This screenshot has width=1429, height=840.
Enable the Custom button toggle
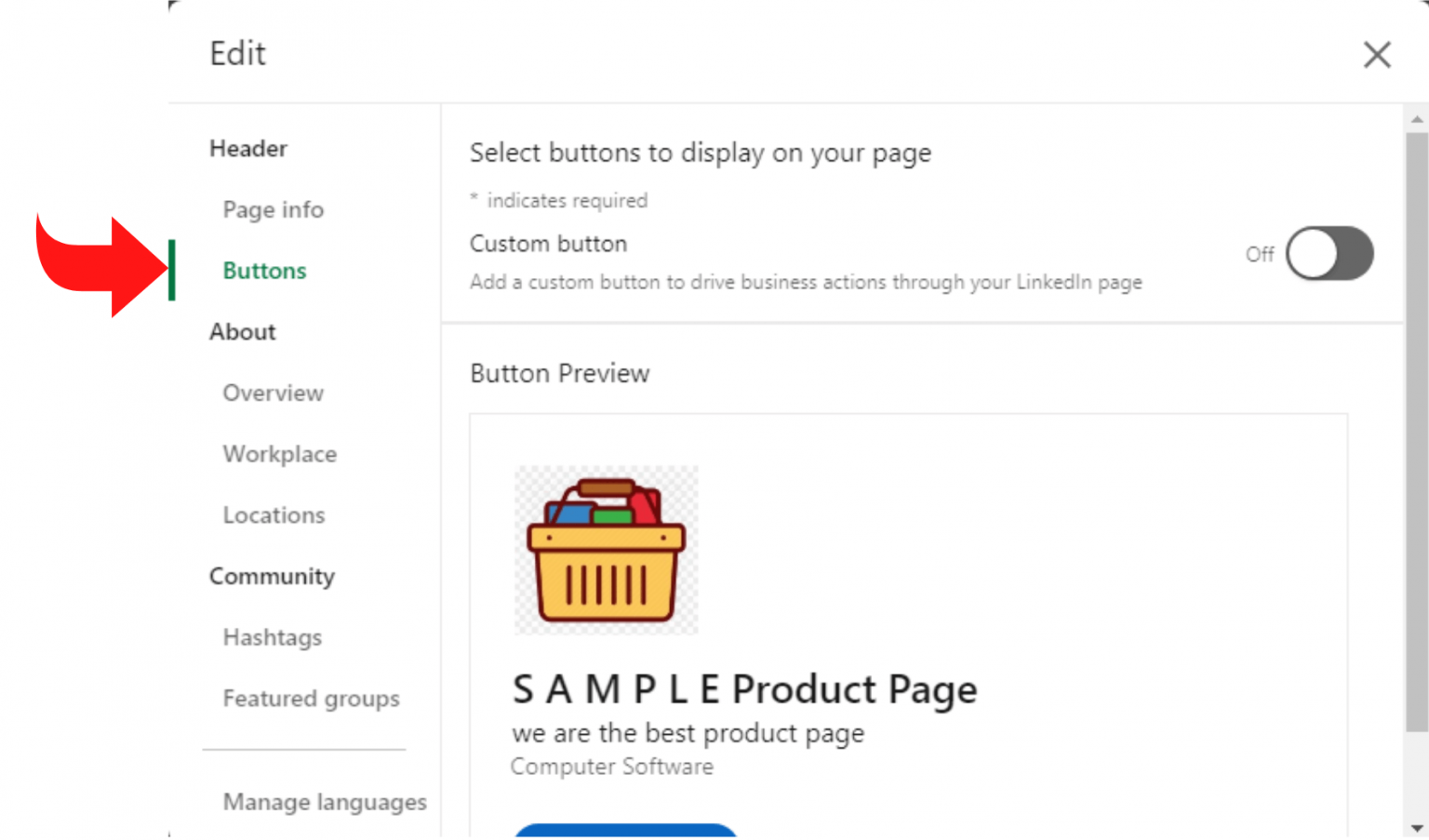[x=1329, y=254]
